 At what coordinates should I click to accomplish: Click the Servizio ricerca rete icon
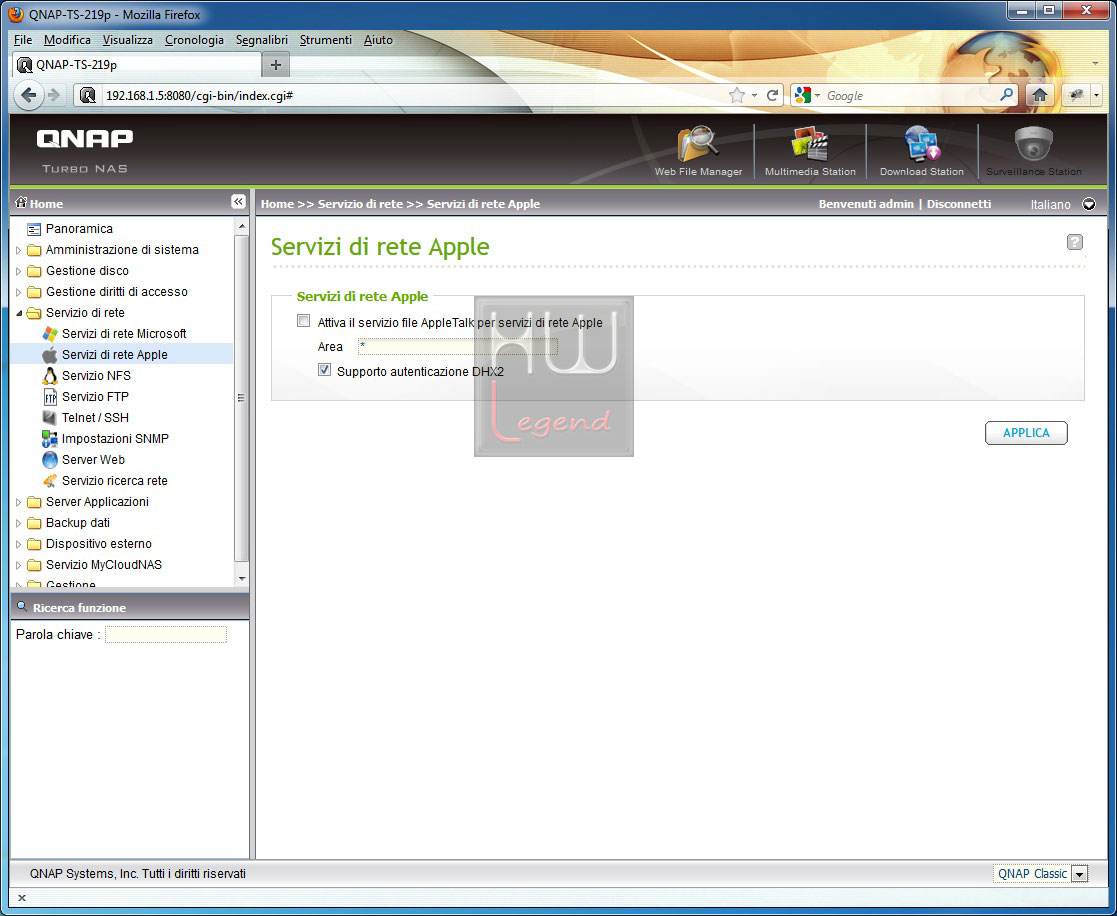pyautogui.click(x=50, y=481)
